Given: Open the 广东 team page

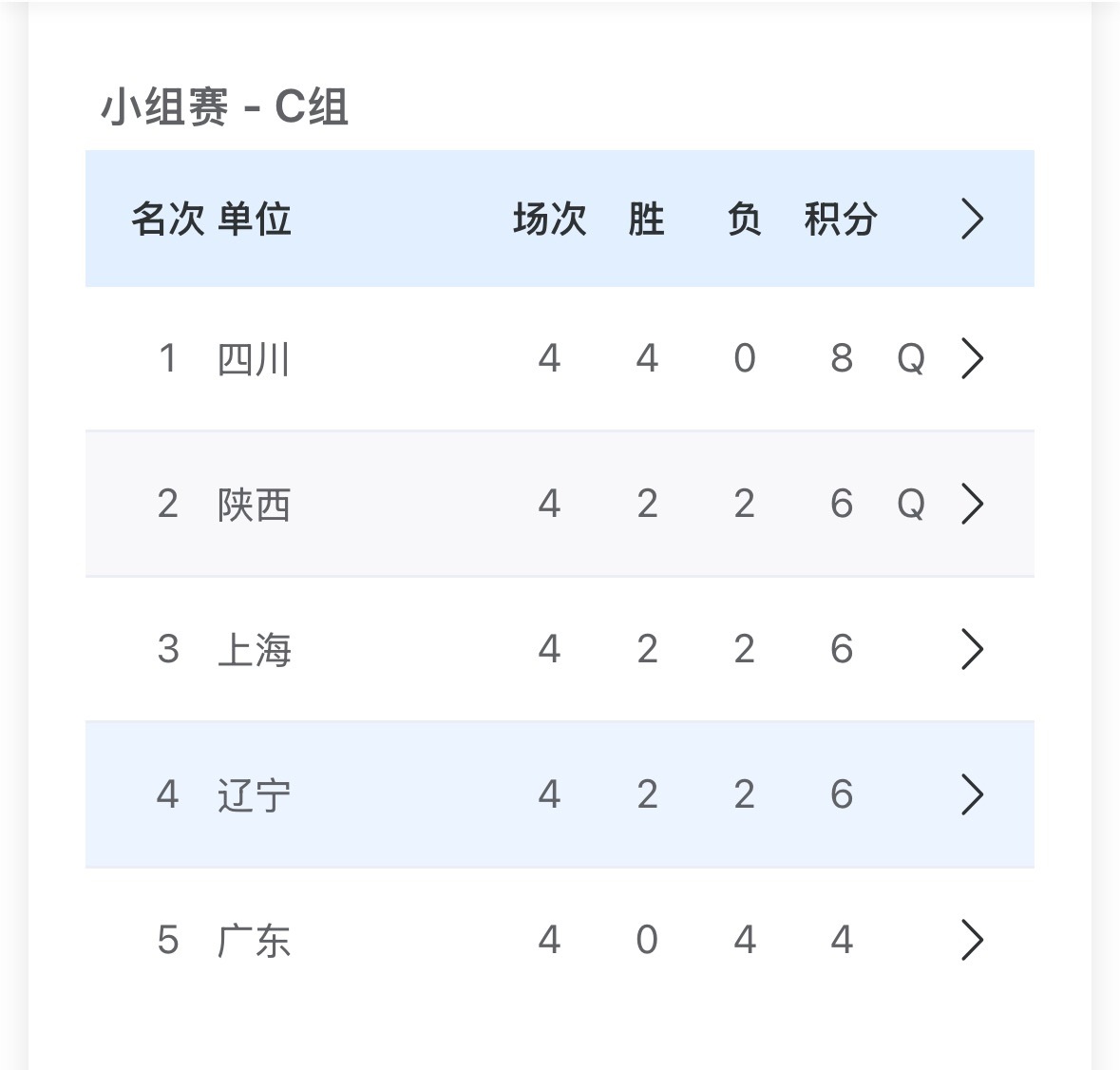Looking at the screenshot, I should coord(254,940).
